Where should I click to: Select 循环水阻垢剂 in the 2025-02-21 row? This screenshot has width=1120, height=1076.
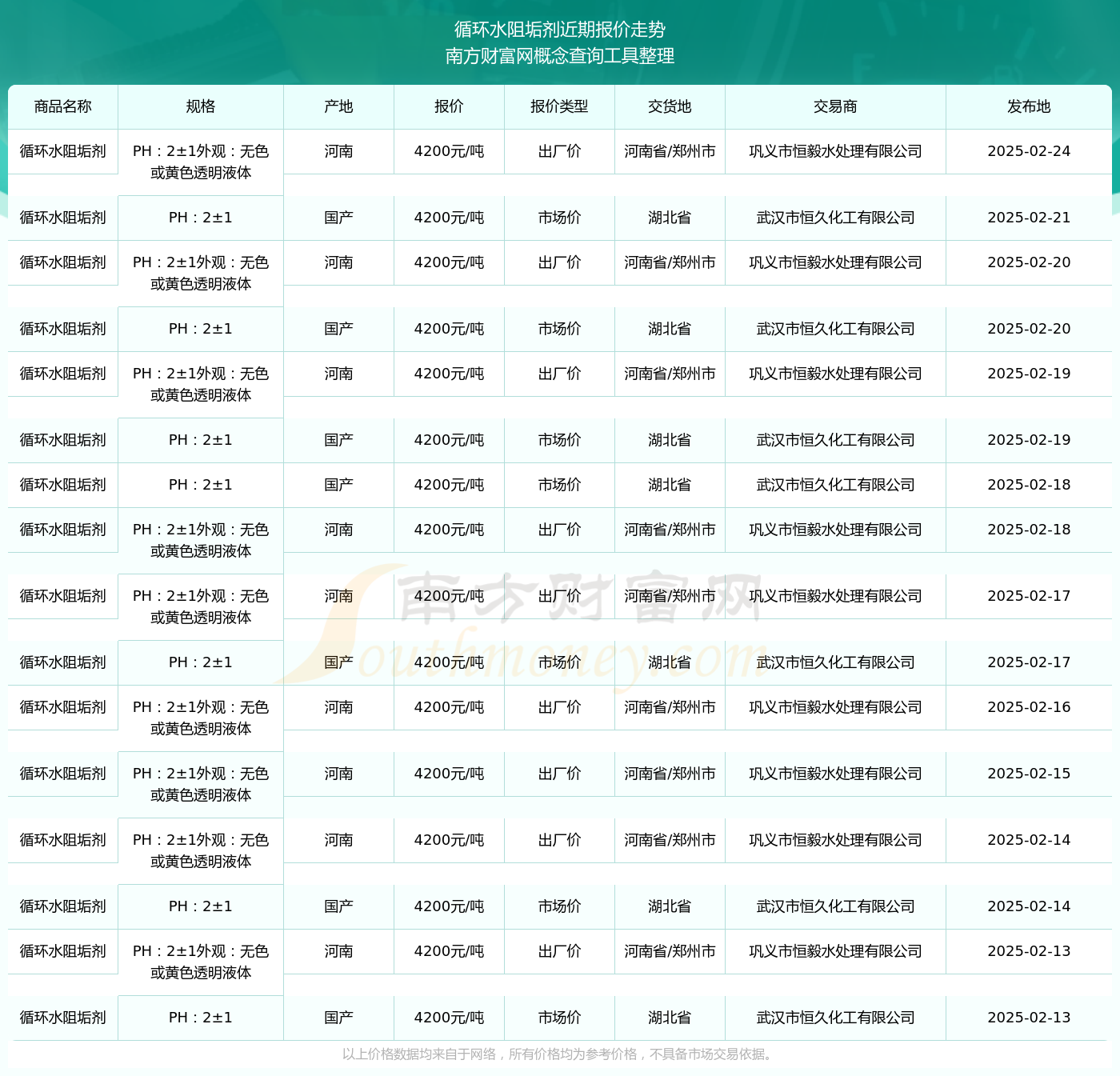click(63, 218)
